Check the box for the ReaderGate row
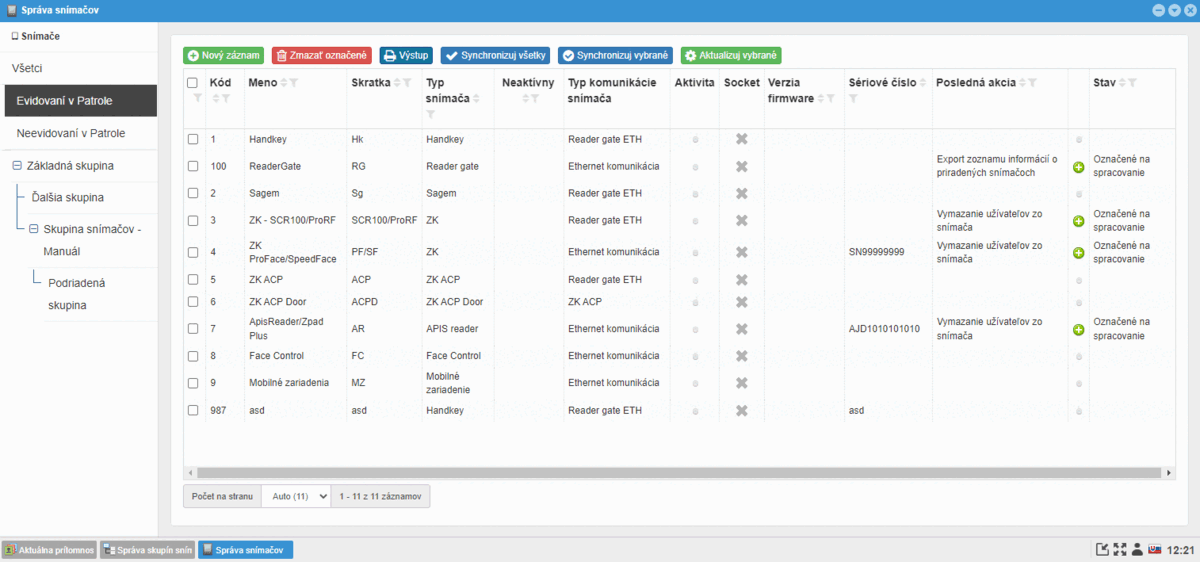The image size is (1200, 562). point(193,167)
